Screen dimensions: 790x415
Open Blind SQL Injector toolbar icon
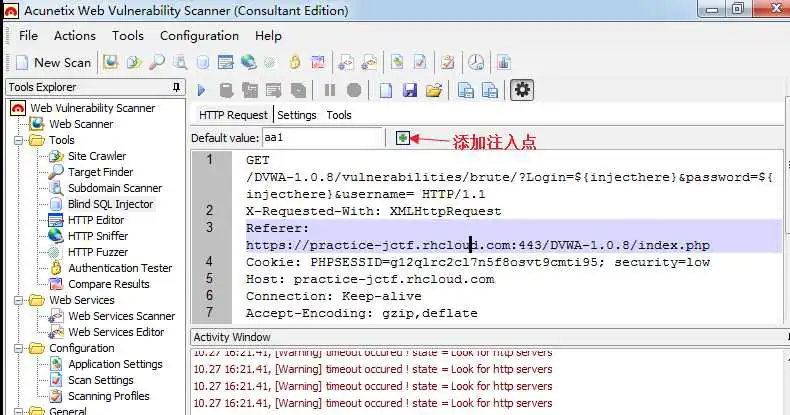pyautogui.click(x=203, y=62)
